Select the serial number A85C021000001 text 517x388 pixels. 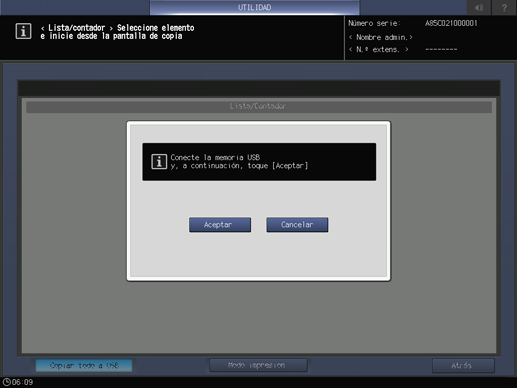[451, 23]
